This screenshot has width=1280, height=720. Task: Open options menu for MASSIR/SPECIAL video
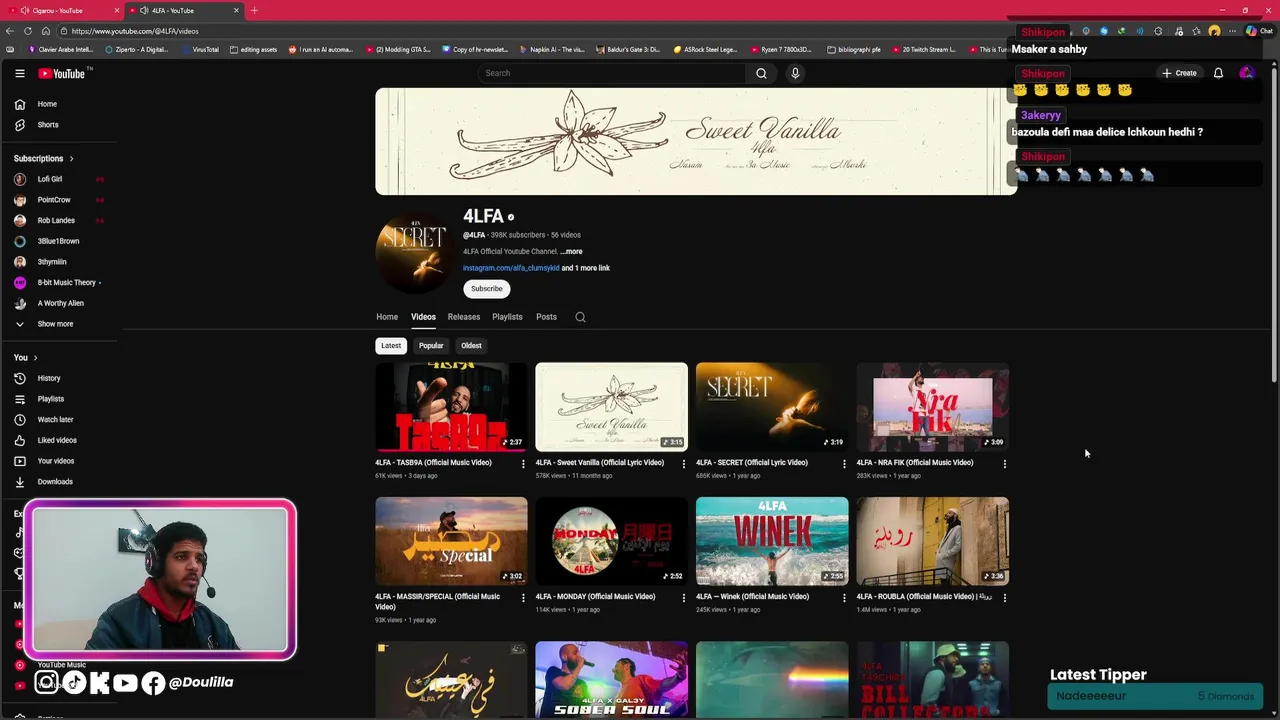tap(523, 597)
